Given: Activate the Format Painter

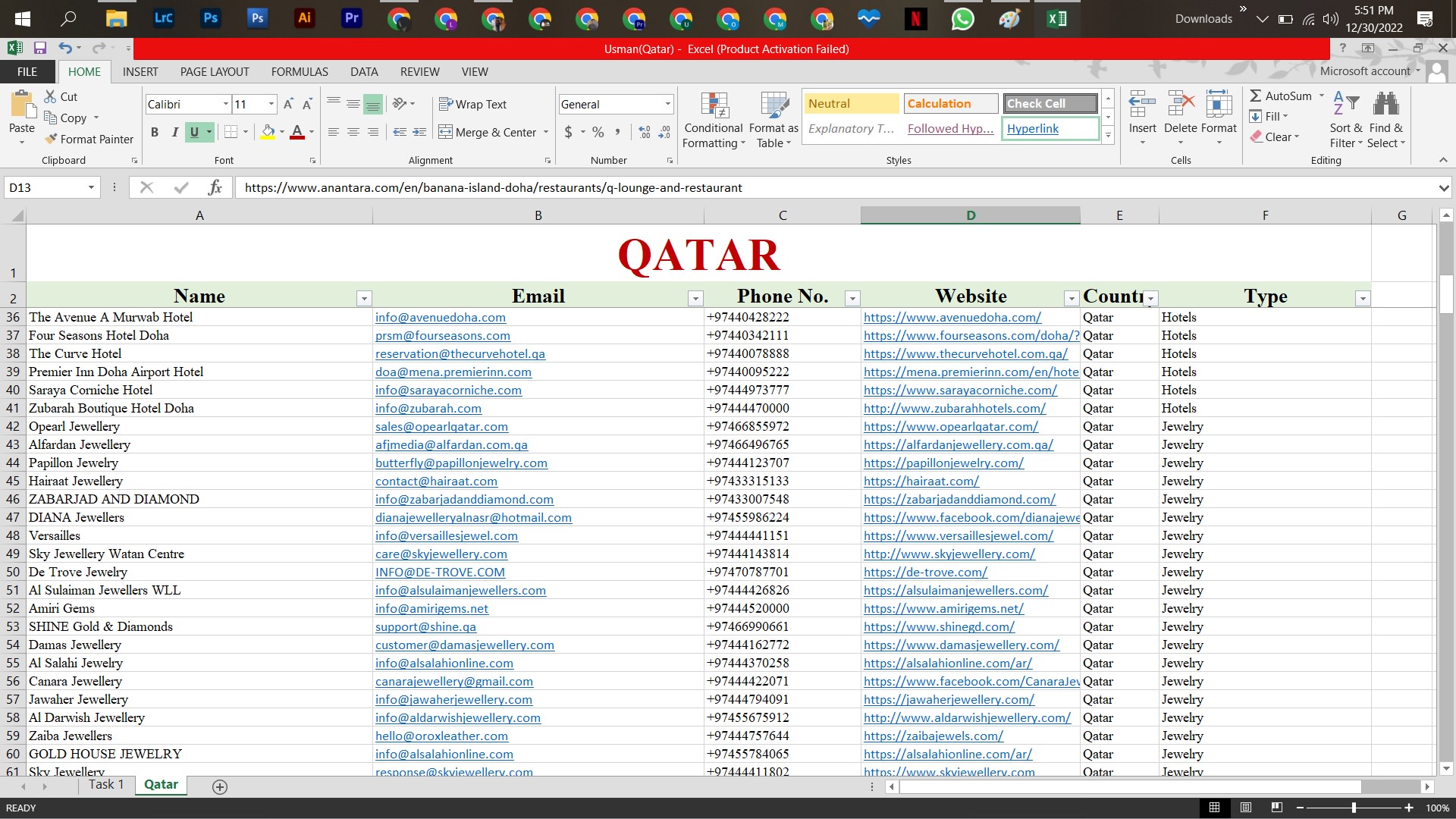Looking at the screenshot, I should click(x=89, y=139).
